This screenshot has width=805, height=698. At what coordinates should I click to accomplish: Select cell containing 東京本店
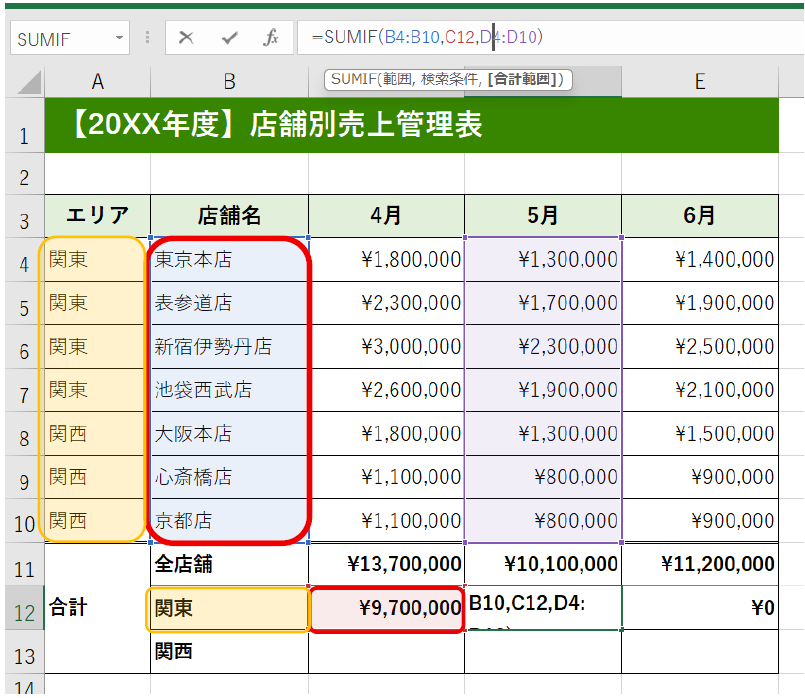click(229, 260)
